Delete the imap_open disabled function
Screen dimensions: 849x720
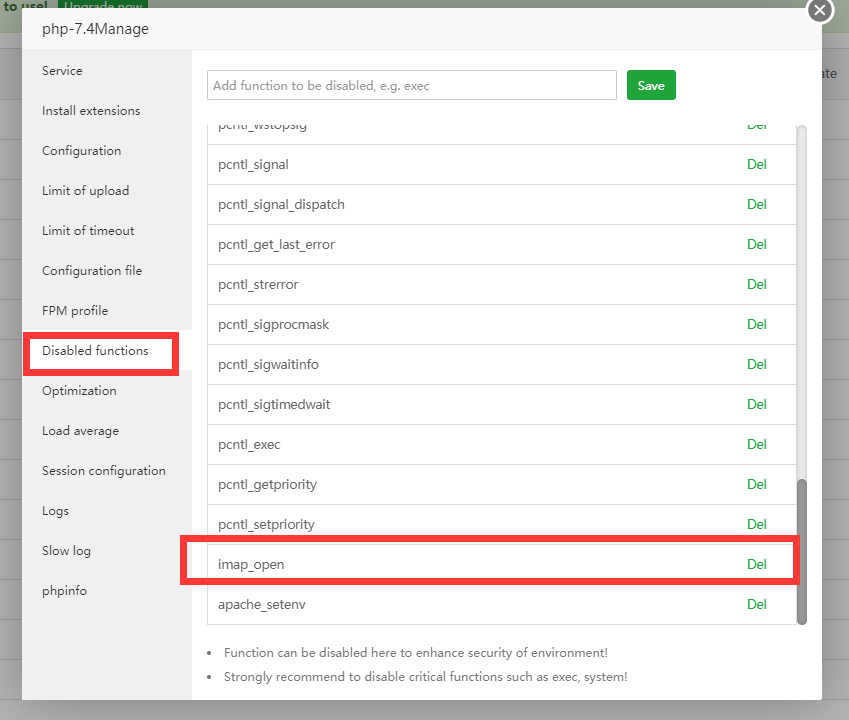(757, 564)
